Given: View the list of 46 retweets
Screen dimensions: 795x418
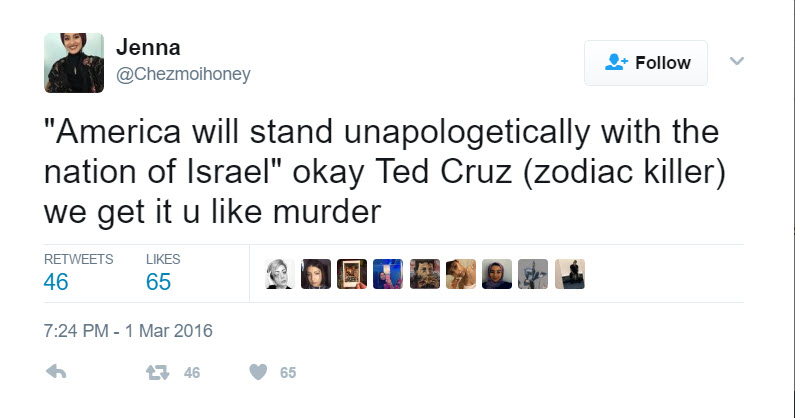Looking at the screenshot, I should click(x=78, y=272).
